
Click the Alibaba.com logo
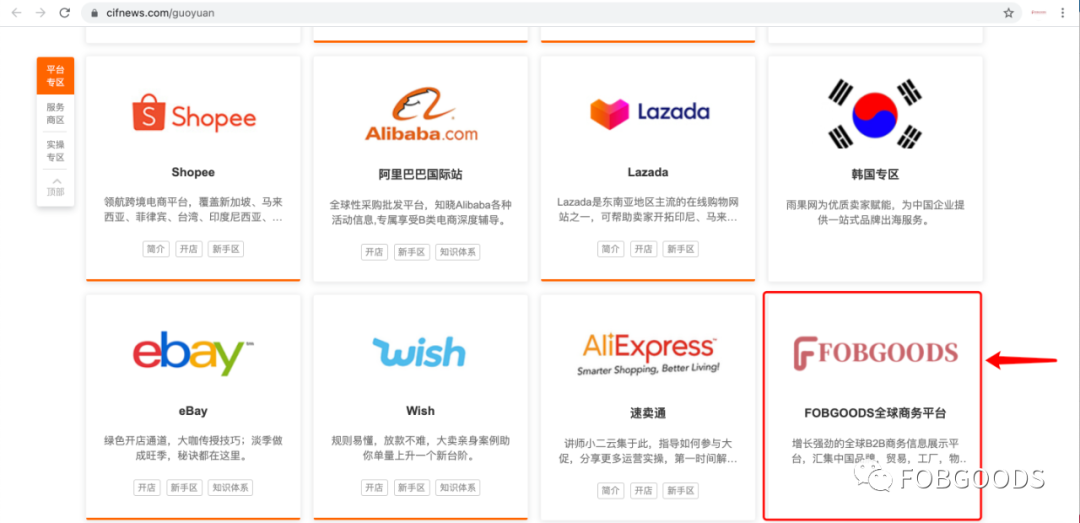click(x=420, y=115)
